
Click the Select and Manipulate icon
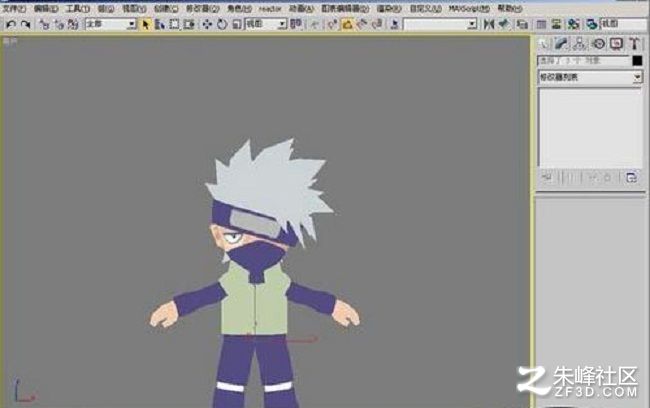coord(315,24)
